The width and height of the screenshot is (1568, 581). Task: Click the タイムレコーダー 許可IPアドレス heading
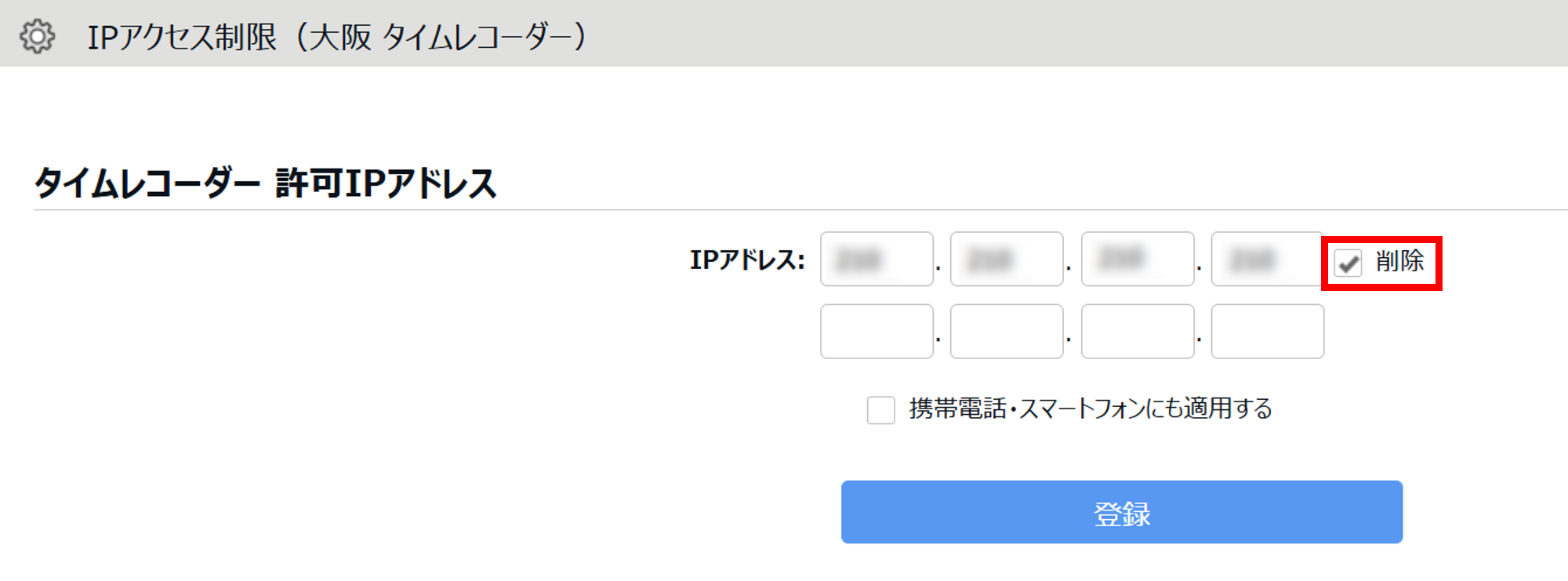(266, 183)
